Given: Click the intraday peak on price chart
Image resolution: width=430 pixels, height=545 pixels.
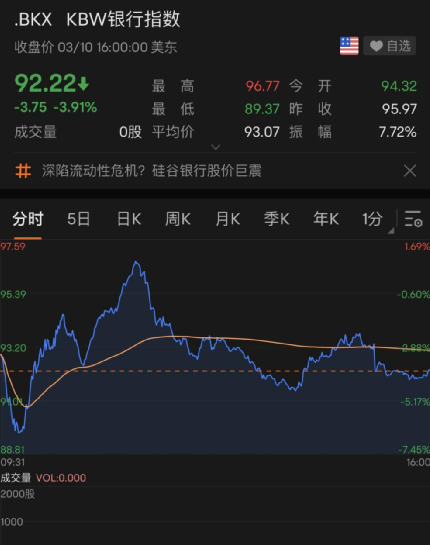Looking at the screenshot, I should 136,263.
